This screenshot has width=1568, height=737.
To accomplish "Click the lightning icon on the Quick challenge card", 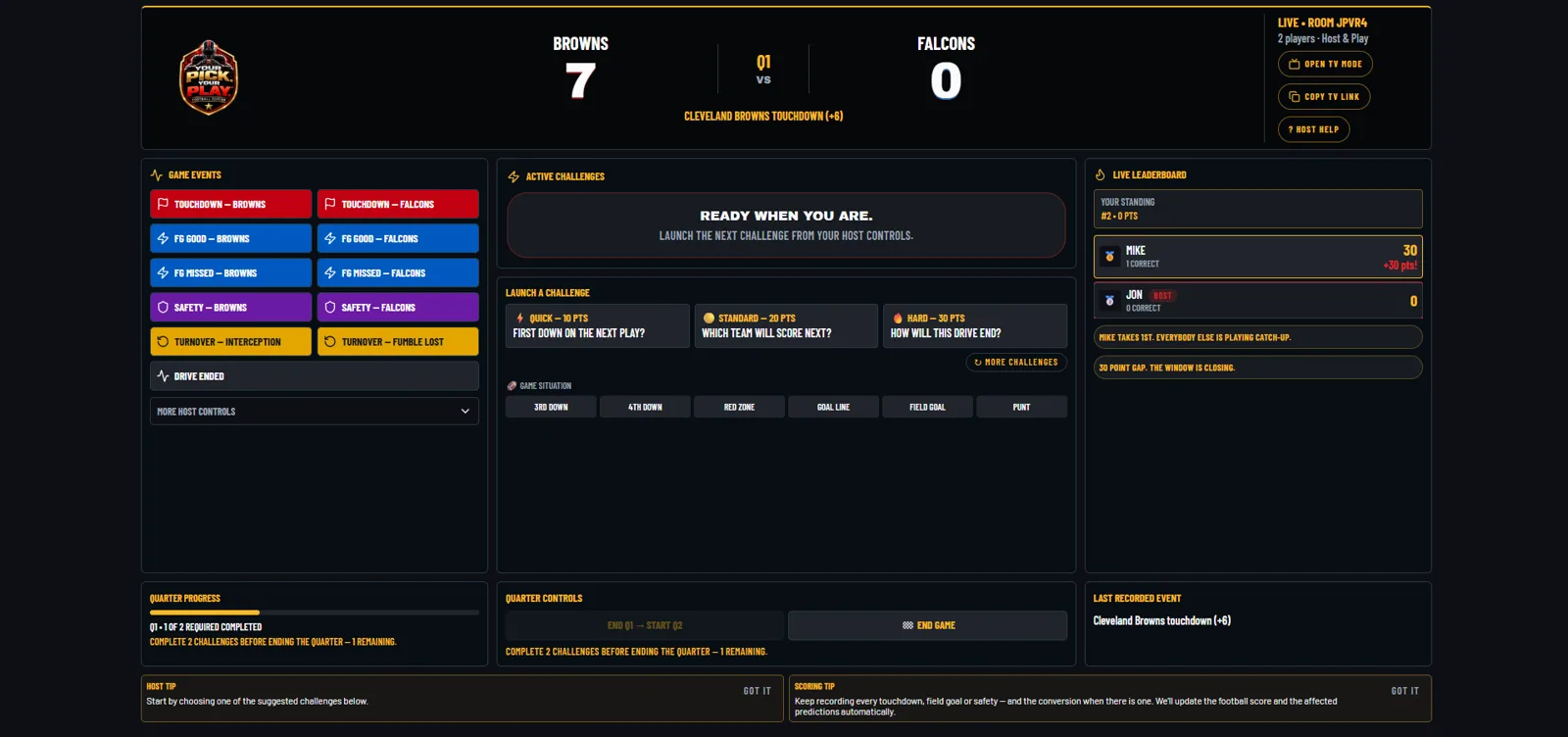I will click(519, 318).
